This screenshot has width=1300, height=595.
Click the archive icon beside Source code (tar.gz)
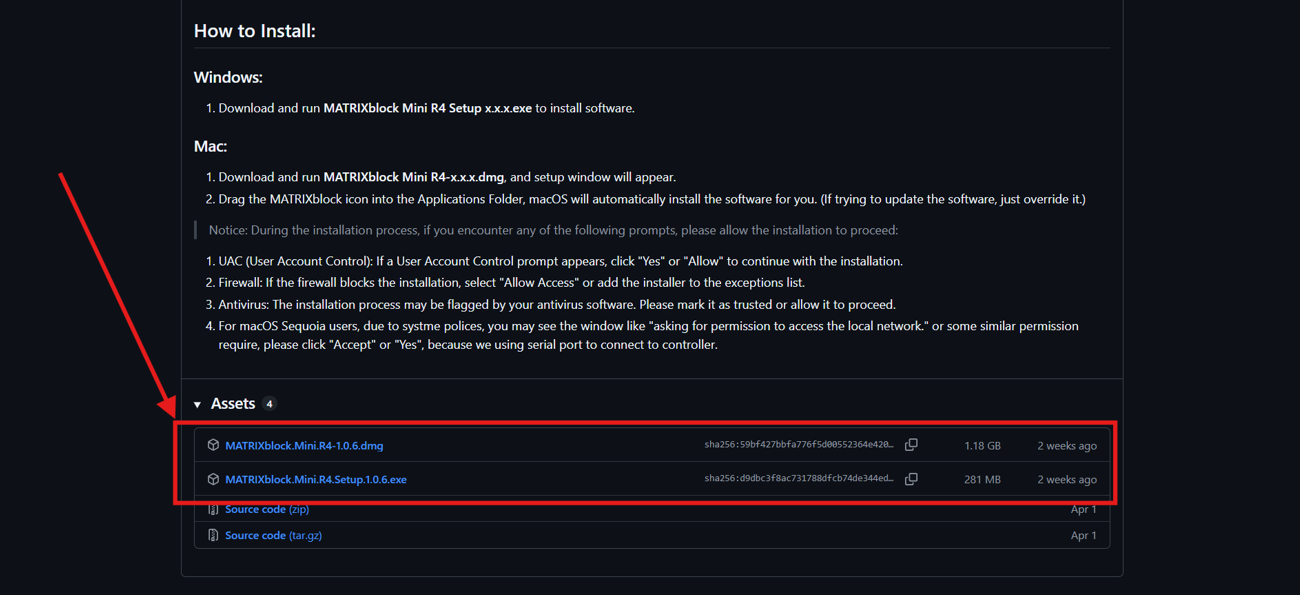pyautogui.click(x=213, y=536)
